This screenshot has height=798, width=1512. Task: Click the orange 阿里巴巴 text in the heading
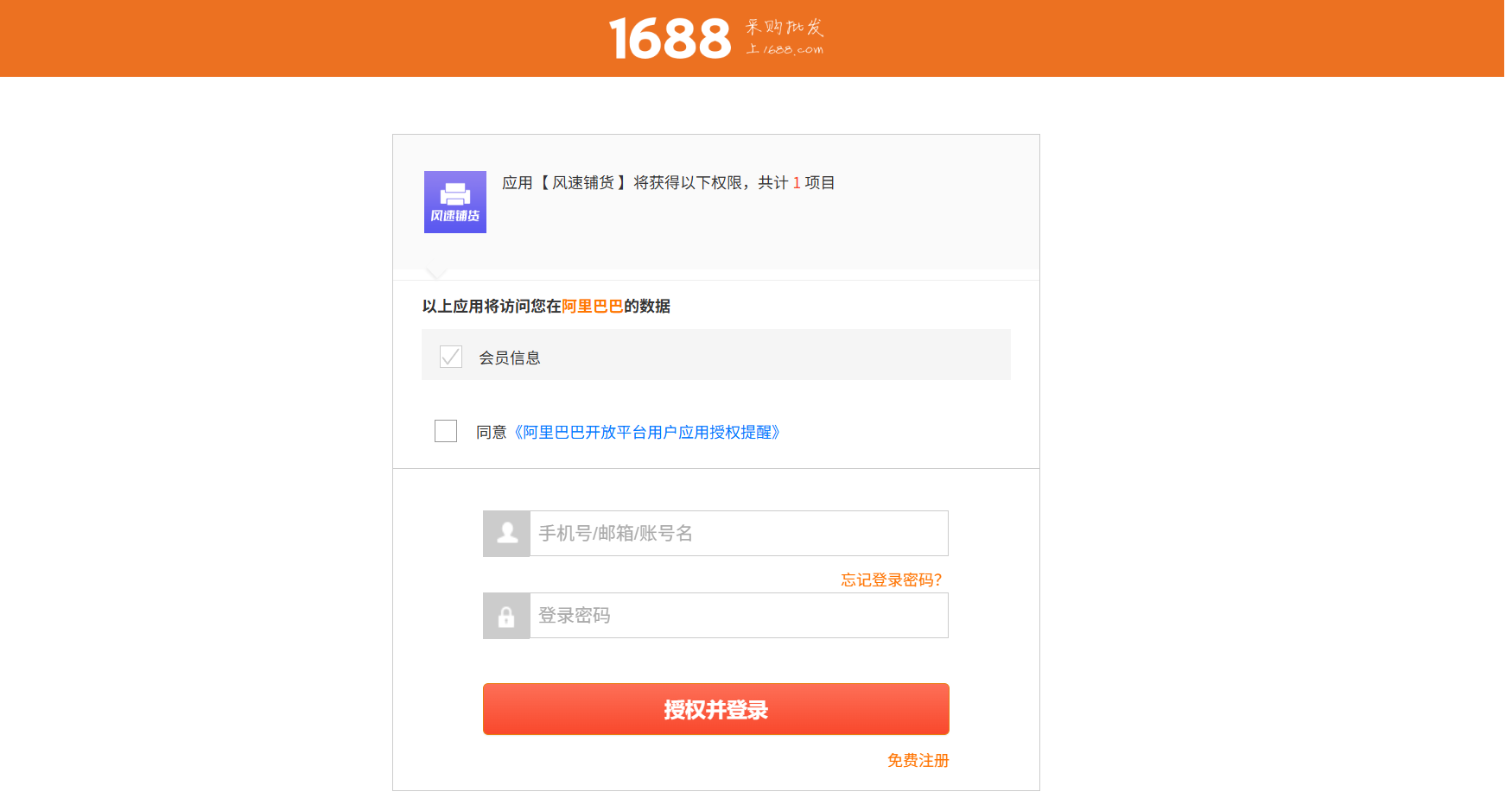coord(592,306)
